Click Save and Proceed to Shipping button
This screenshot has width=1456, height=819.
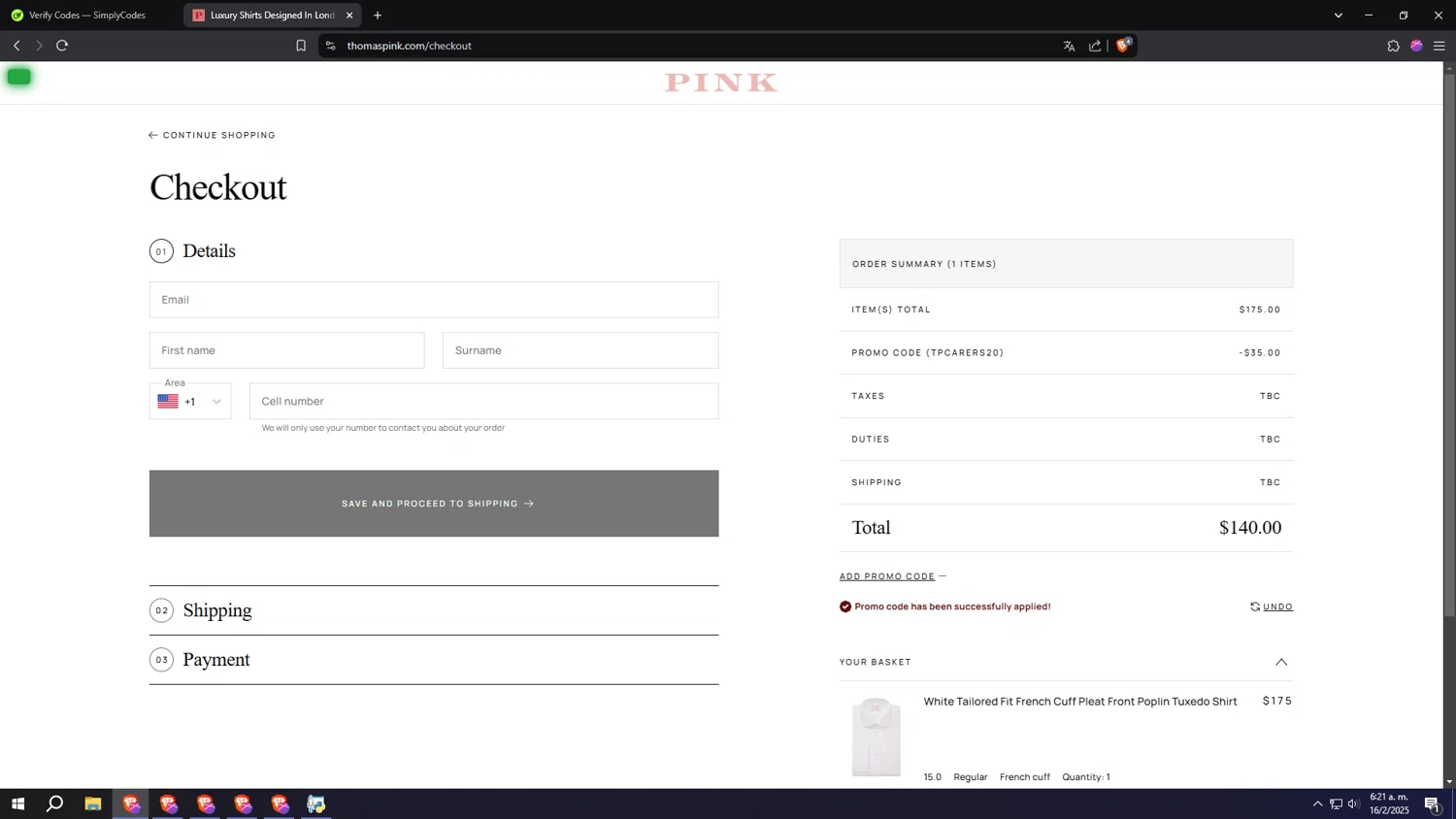tap(434, 504)
